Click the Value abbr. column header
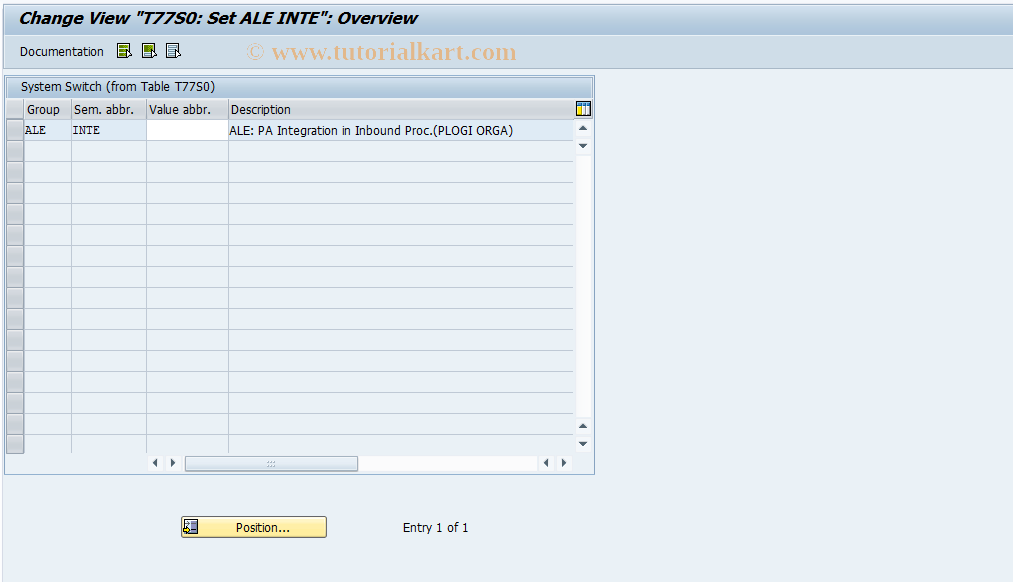The image size is (1013, 582). click(187, 109)
